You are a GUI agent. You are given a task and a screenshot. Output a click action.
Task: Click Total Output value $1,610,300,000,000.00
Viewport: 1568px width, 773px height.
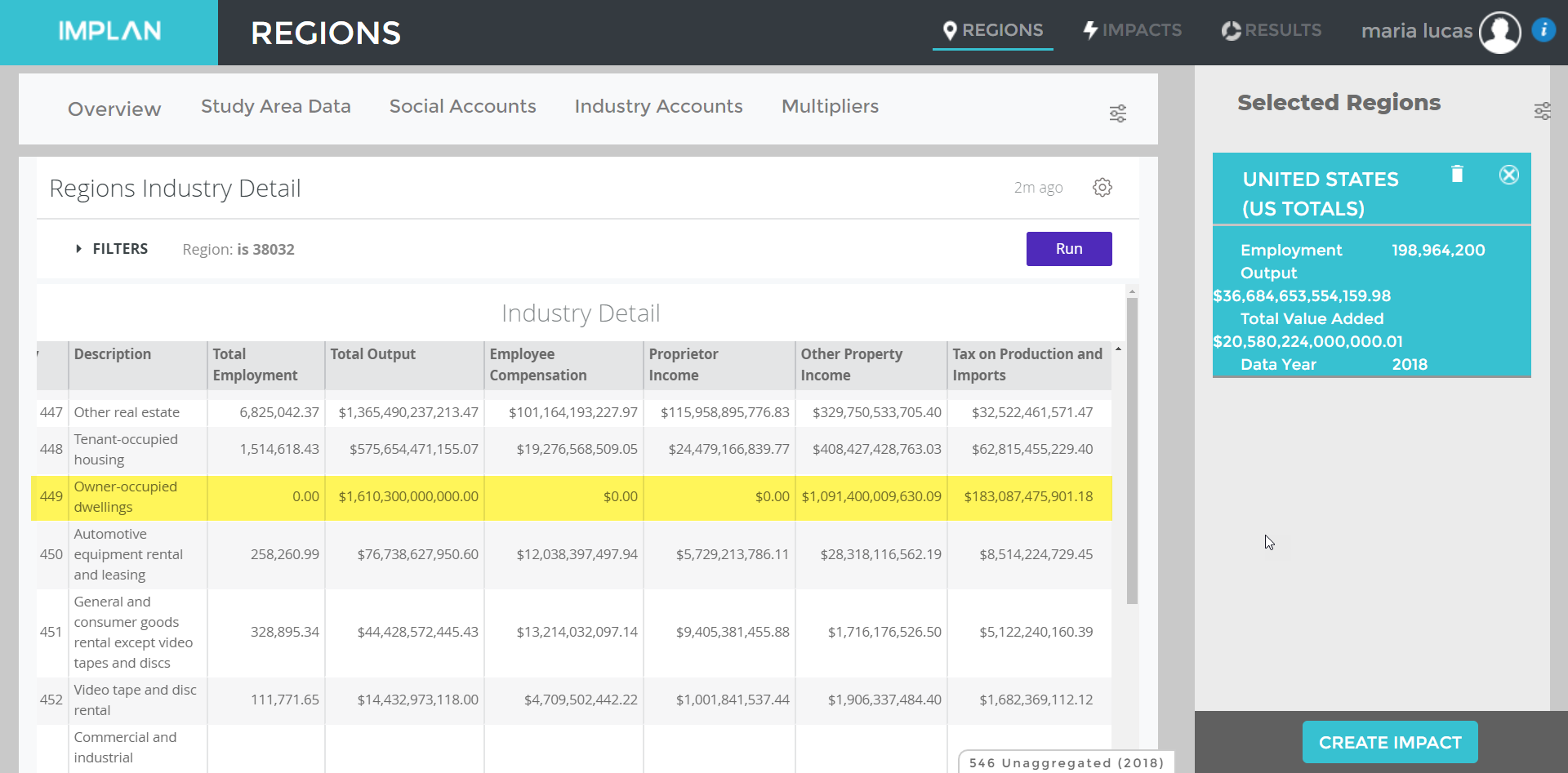tap(408, 496)
